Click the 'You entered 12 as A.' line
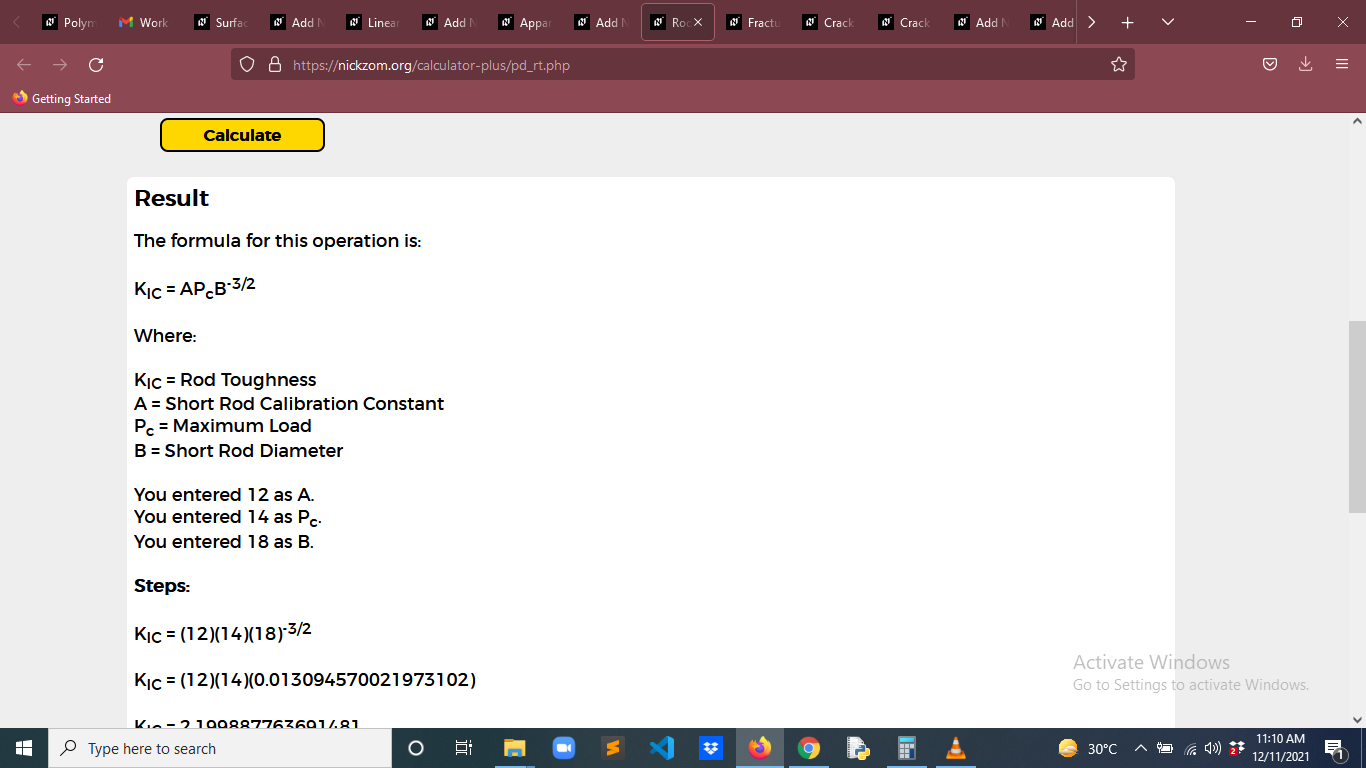This screenshot has width=1366, height=768. pyautogui.click(x=225, y=495)
